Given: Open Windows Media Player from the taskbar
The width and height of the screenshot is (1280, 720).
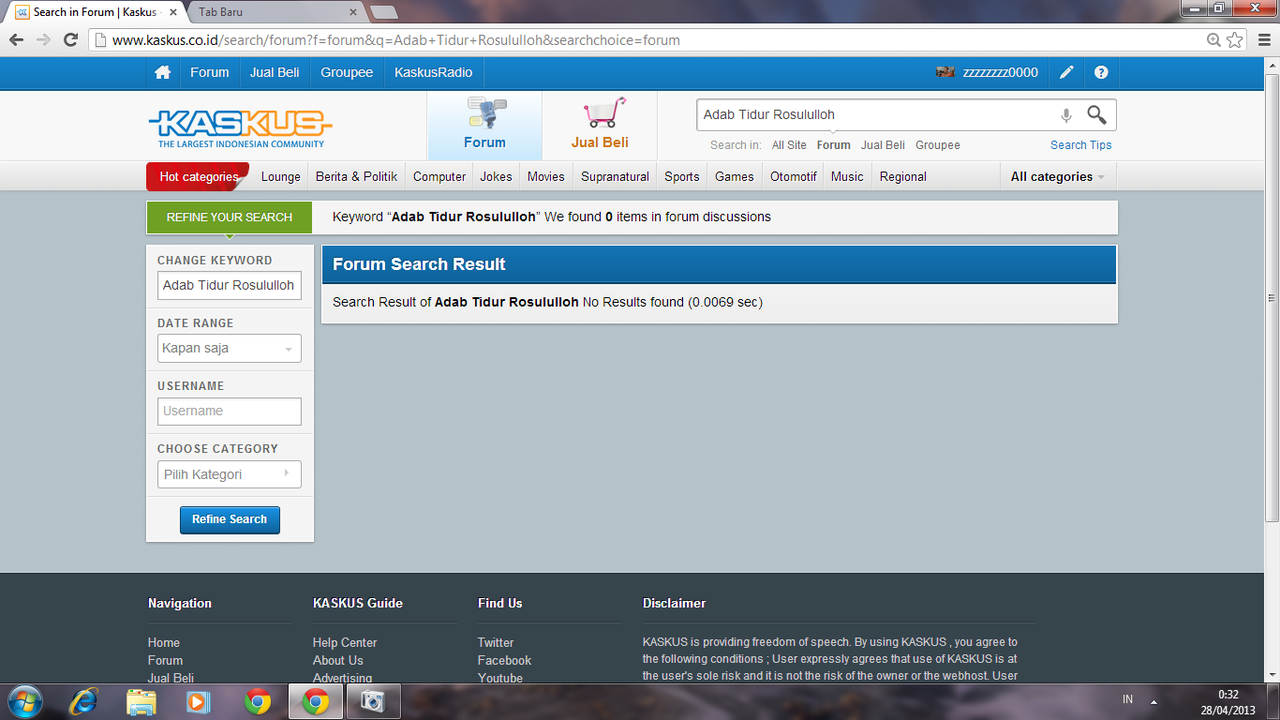Looking at the screenshot, I should [199, 702].
